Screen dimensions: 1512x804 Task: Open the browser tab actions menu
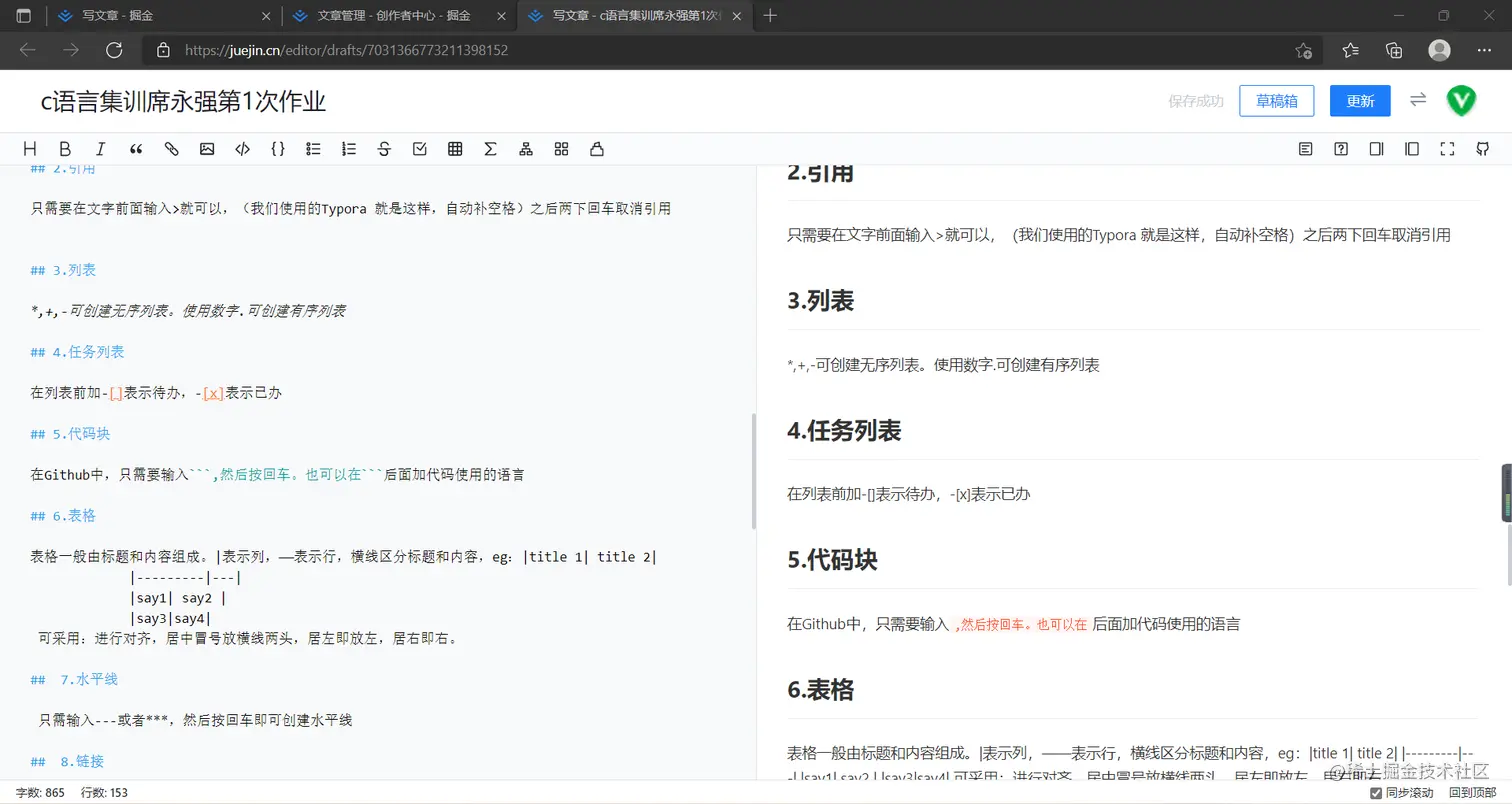pyautogui.click(x=24, y=16)
